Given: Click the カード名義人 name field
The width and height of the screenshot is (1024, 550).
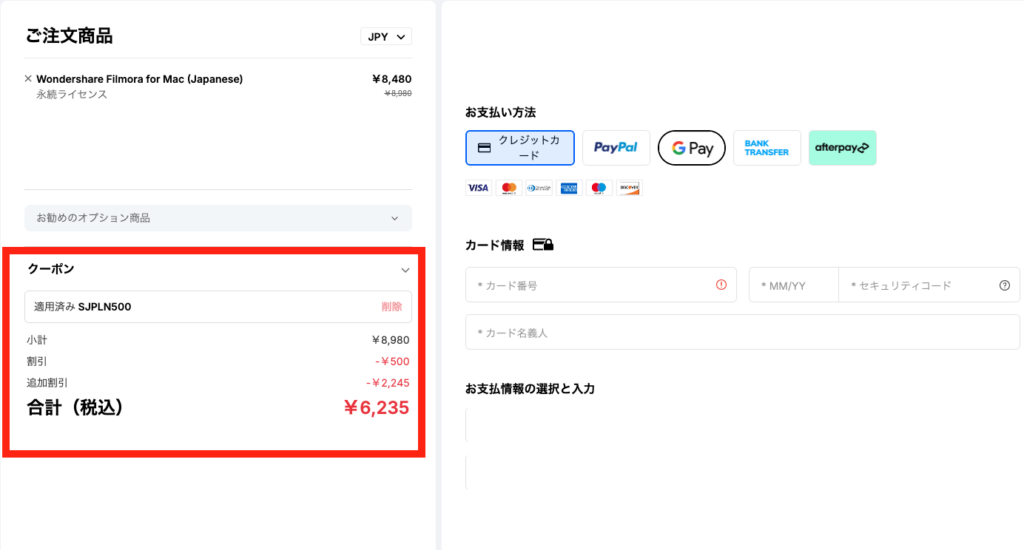Looking at the screenshot, I should 742,332.
